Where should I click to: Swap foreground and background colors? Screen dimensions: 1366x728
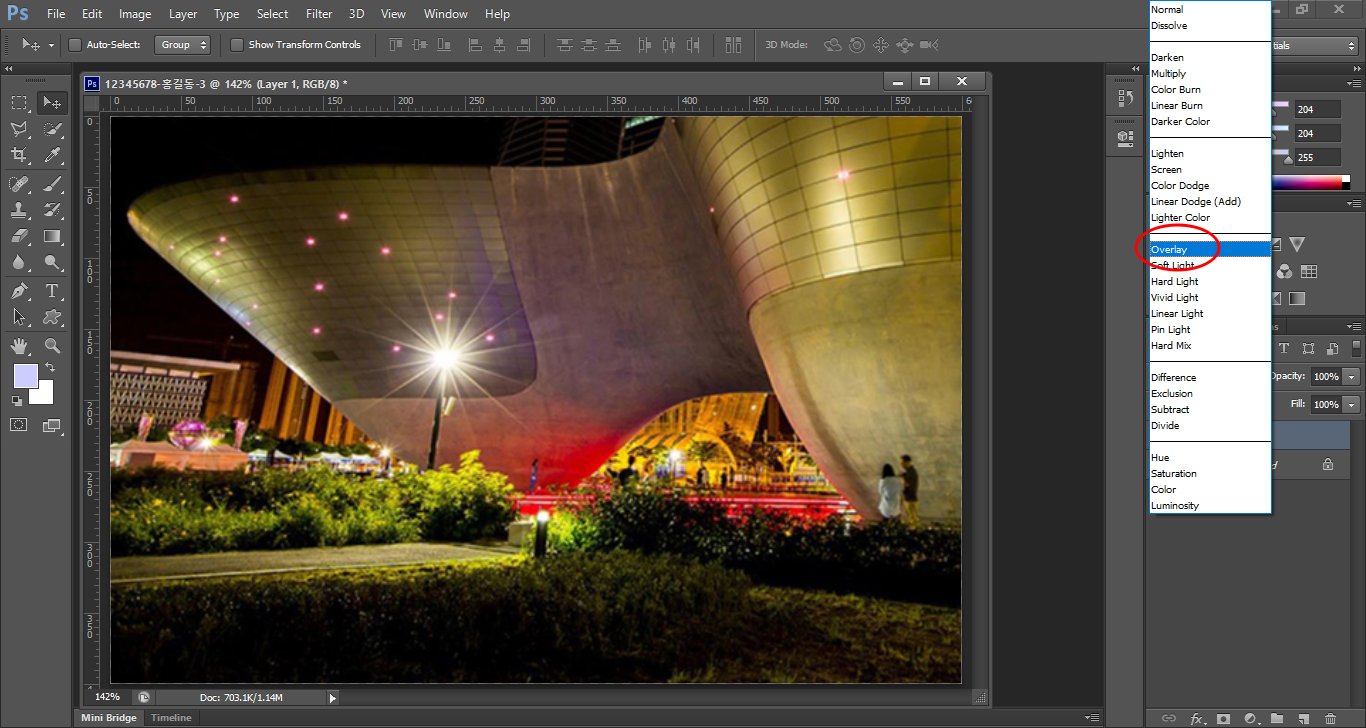click(x=50, y=368)
